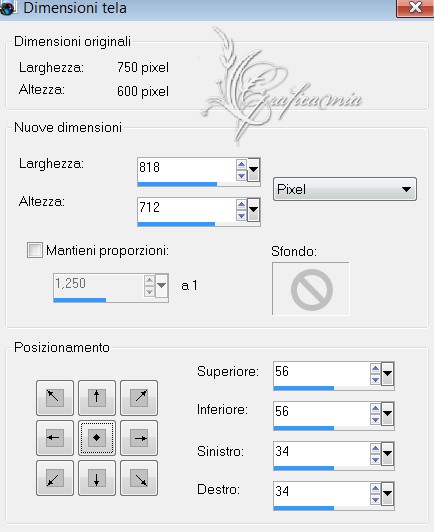434x532 pixels.
Task: Select the bottom-right placement arrow button
Action: [x=139, y=478]
